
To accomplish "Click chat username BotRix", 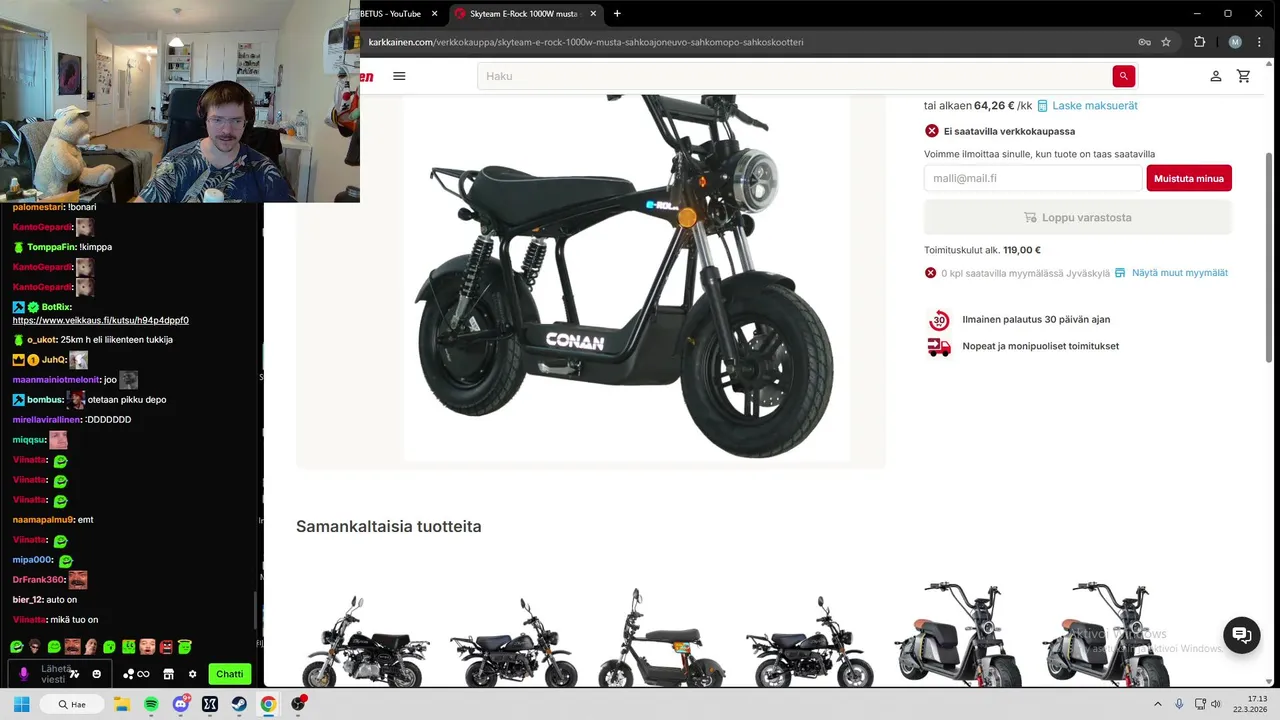I will point(55,307).
